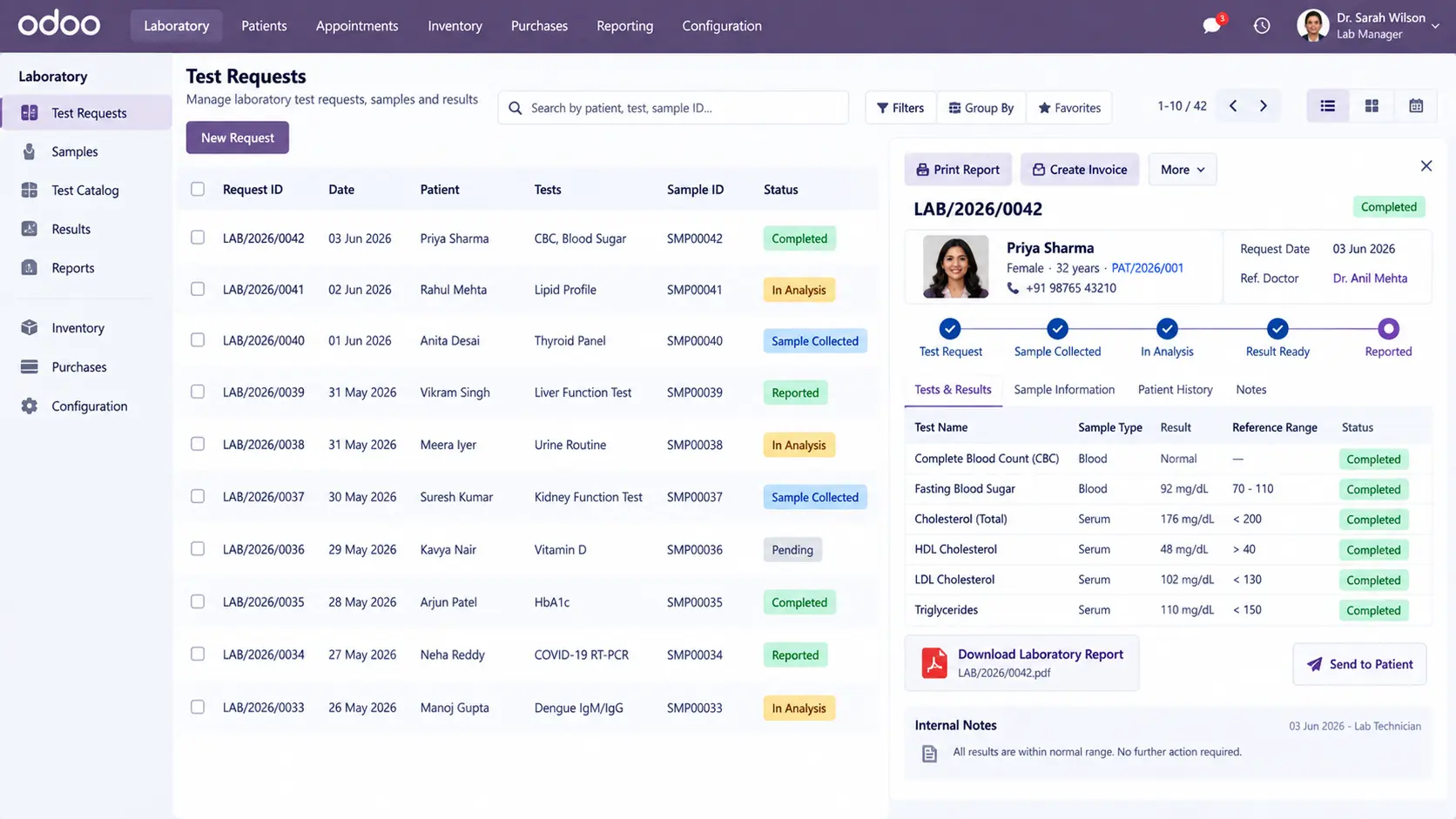Check the box for LAB/2026/0041

198,289
